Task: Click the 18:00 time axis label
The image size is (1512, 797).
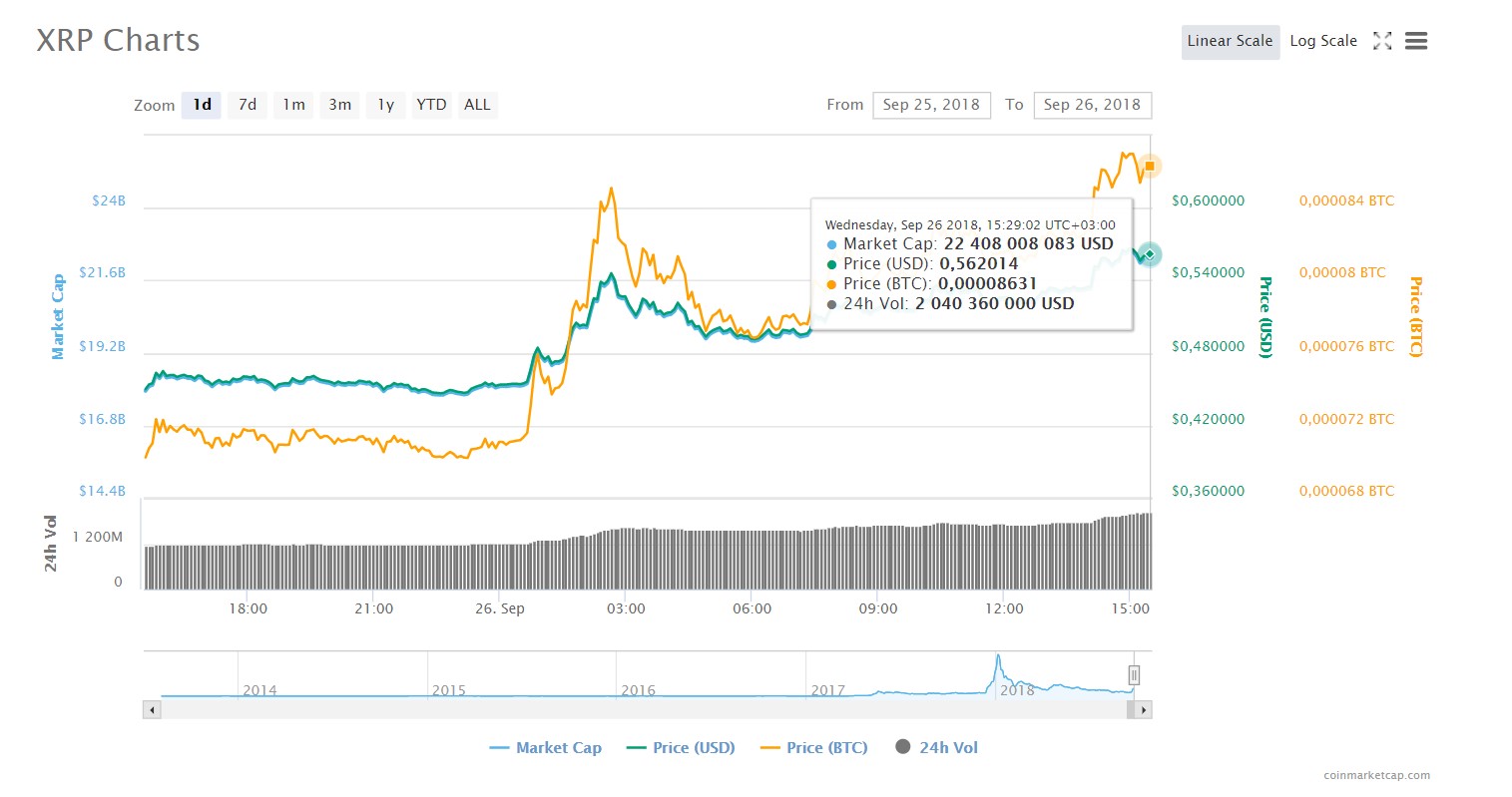Action: [x=248, y=608]
